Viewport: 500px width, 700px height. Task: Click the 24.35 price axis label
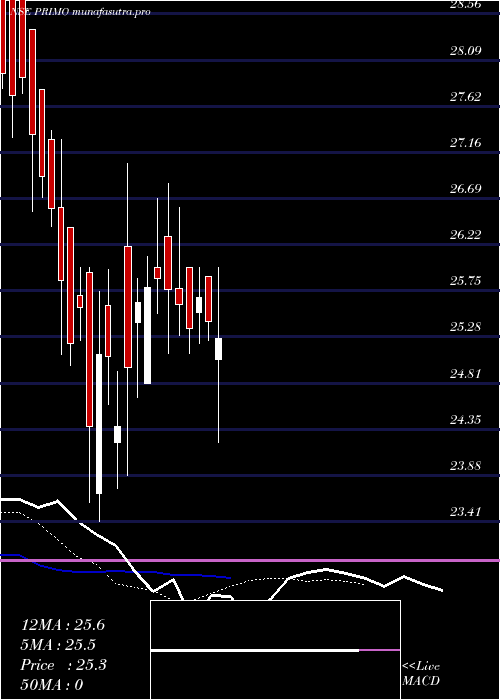pyautogui.click(x=465, y=420)
